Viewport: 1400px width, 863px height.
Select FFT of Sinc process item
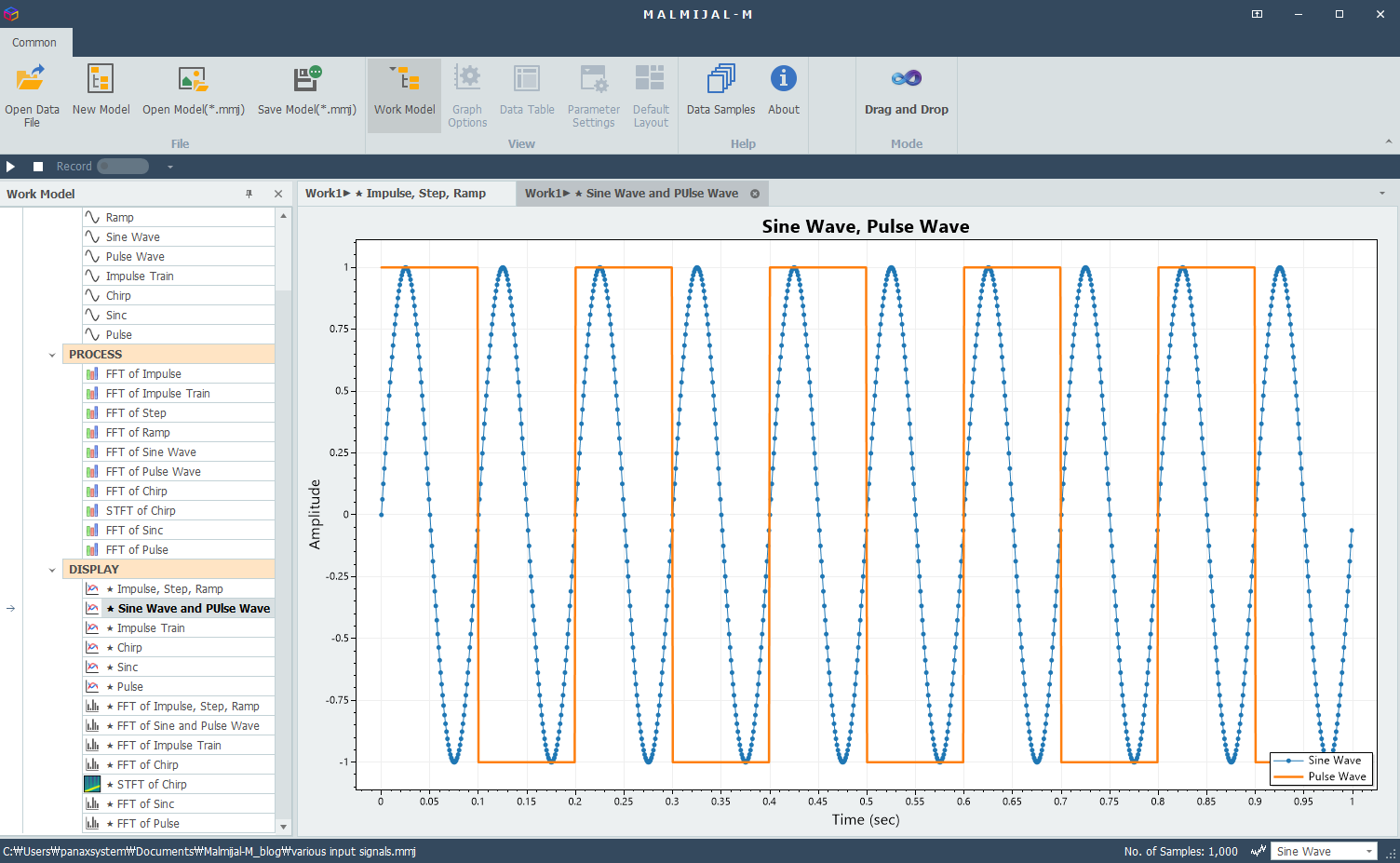[179, 531]
